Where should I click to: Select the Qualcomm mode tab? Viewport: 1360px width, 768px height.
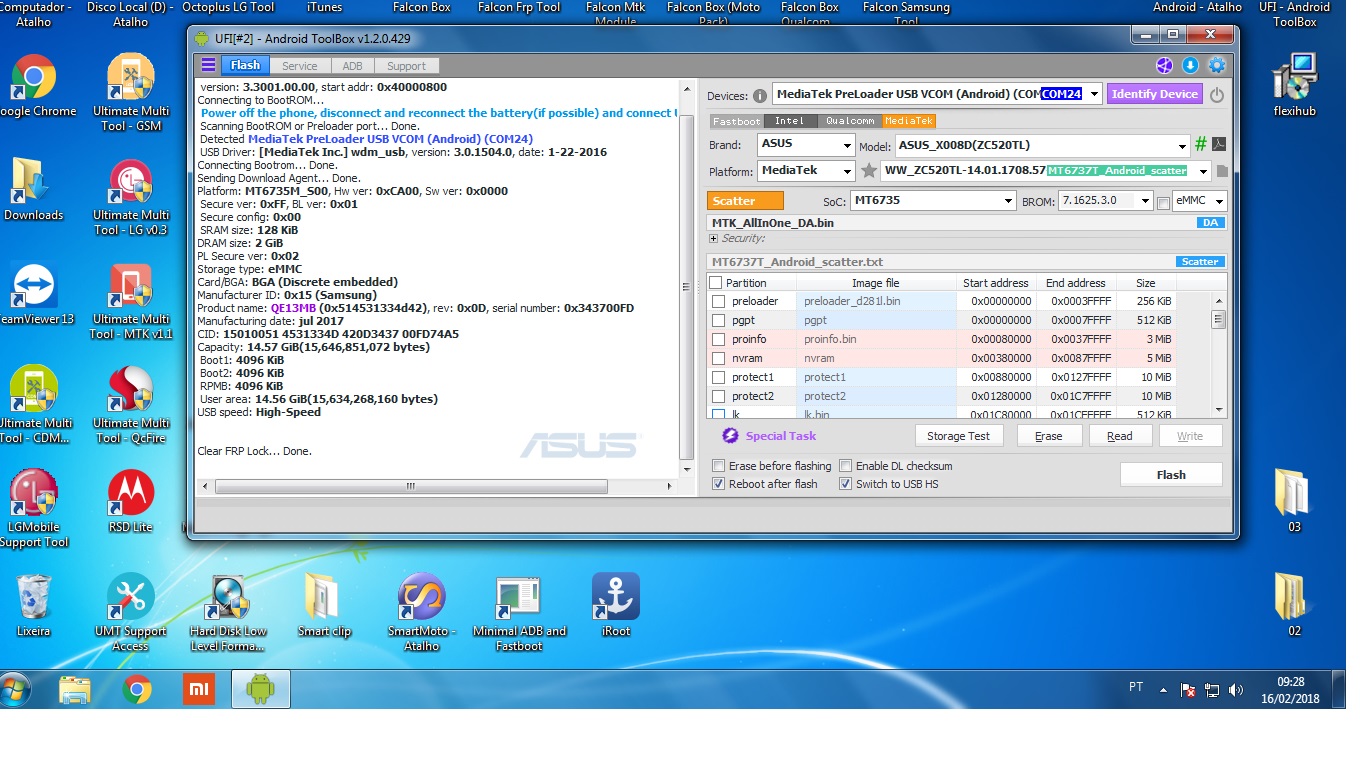(x=850, y=121)
